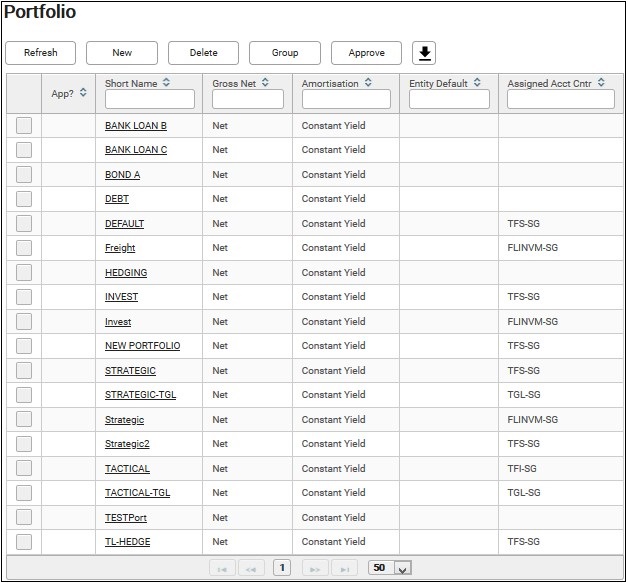Viewport: 628px width, 583px height.
Task: Click the Assigned Acct Cntr filter box
Action: (x=561, y=99)
